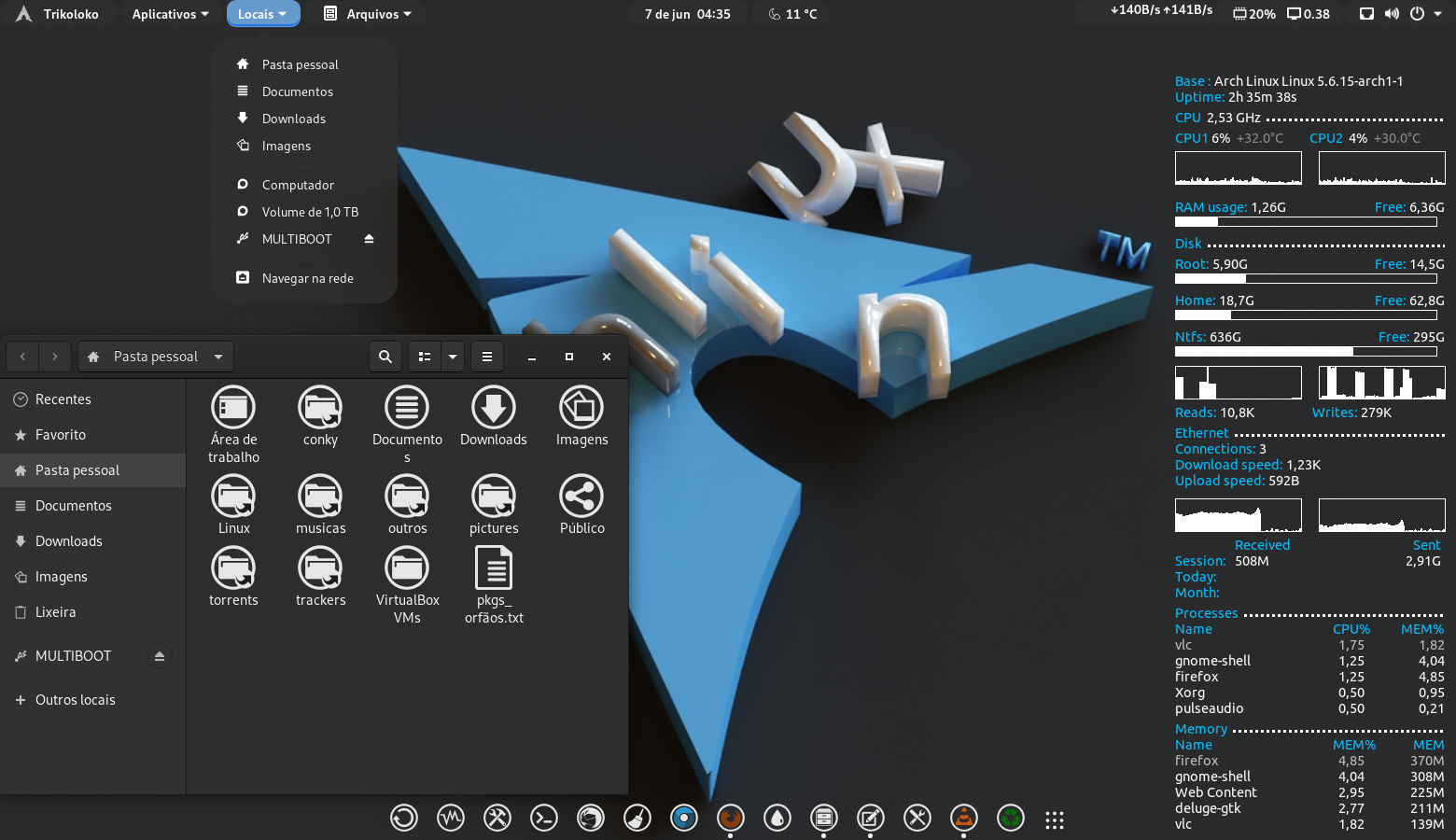Viewport: 1456px width, 840px height.
Task: Open the file manager hamburger menu
Action: 487,357
